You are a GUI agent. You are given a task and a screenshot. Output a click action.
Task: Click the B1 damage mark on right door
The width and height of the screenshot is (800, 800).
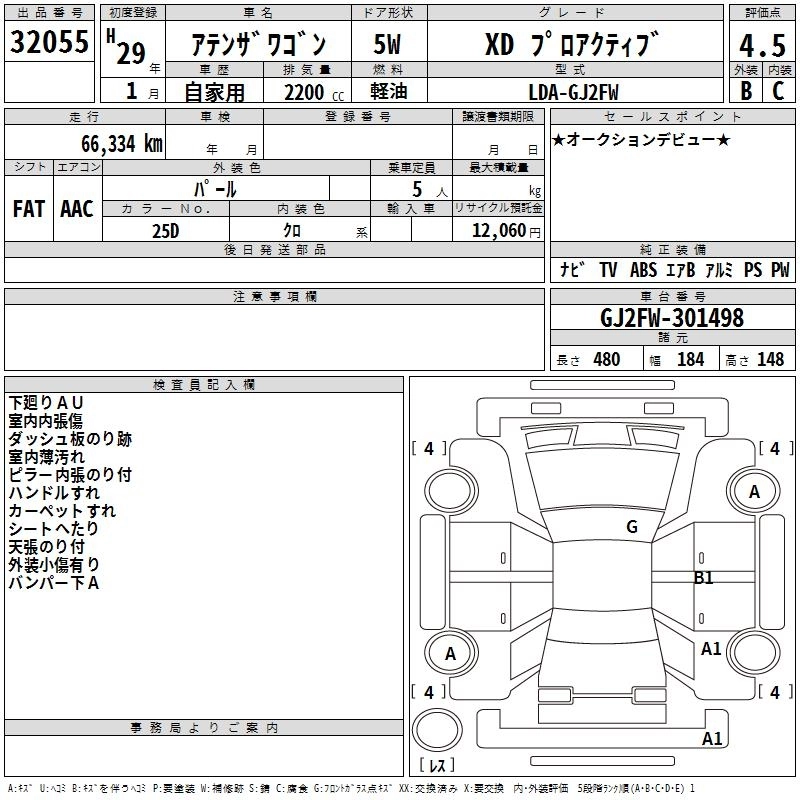click(x=704, y=578)
